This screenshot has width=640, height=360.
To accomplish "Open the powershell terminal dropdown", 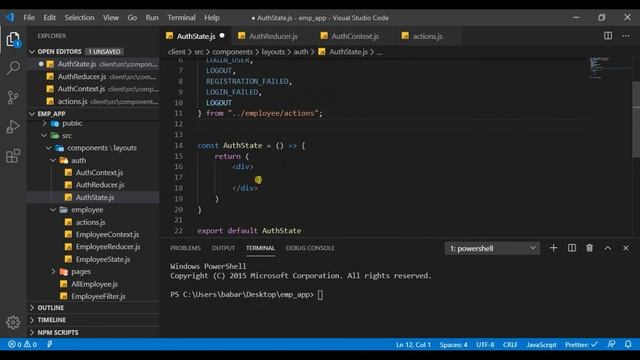I will (x=492, y=248).
